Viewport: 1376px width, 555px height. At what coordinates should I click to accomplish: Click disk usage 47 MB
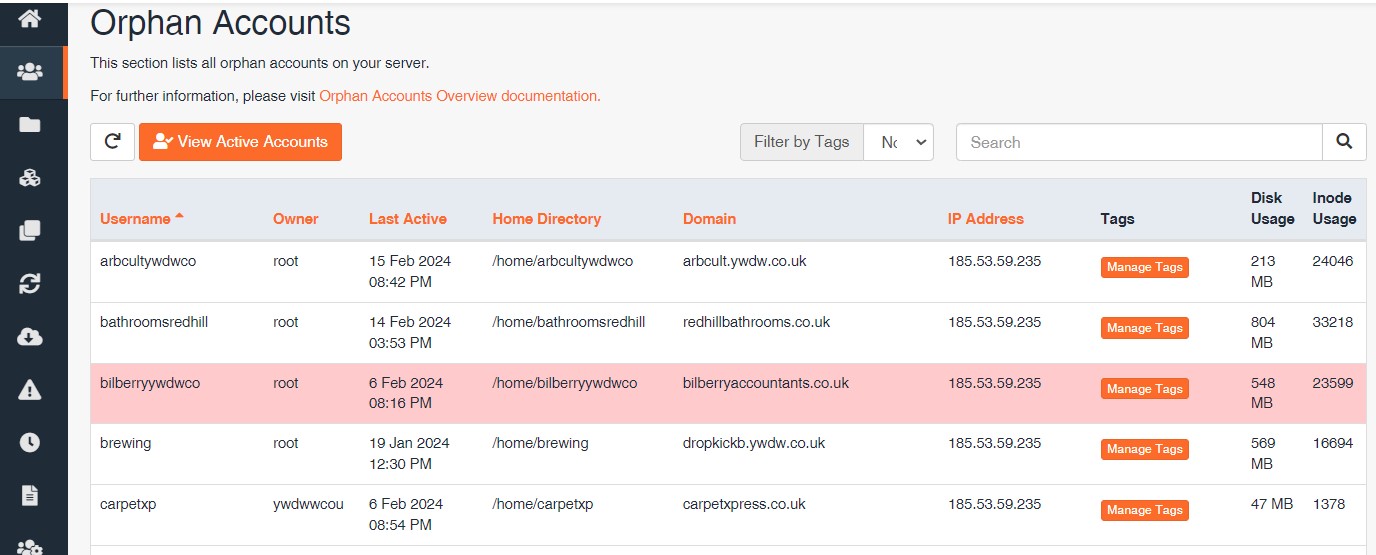(x=1272, y=504)
